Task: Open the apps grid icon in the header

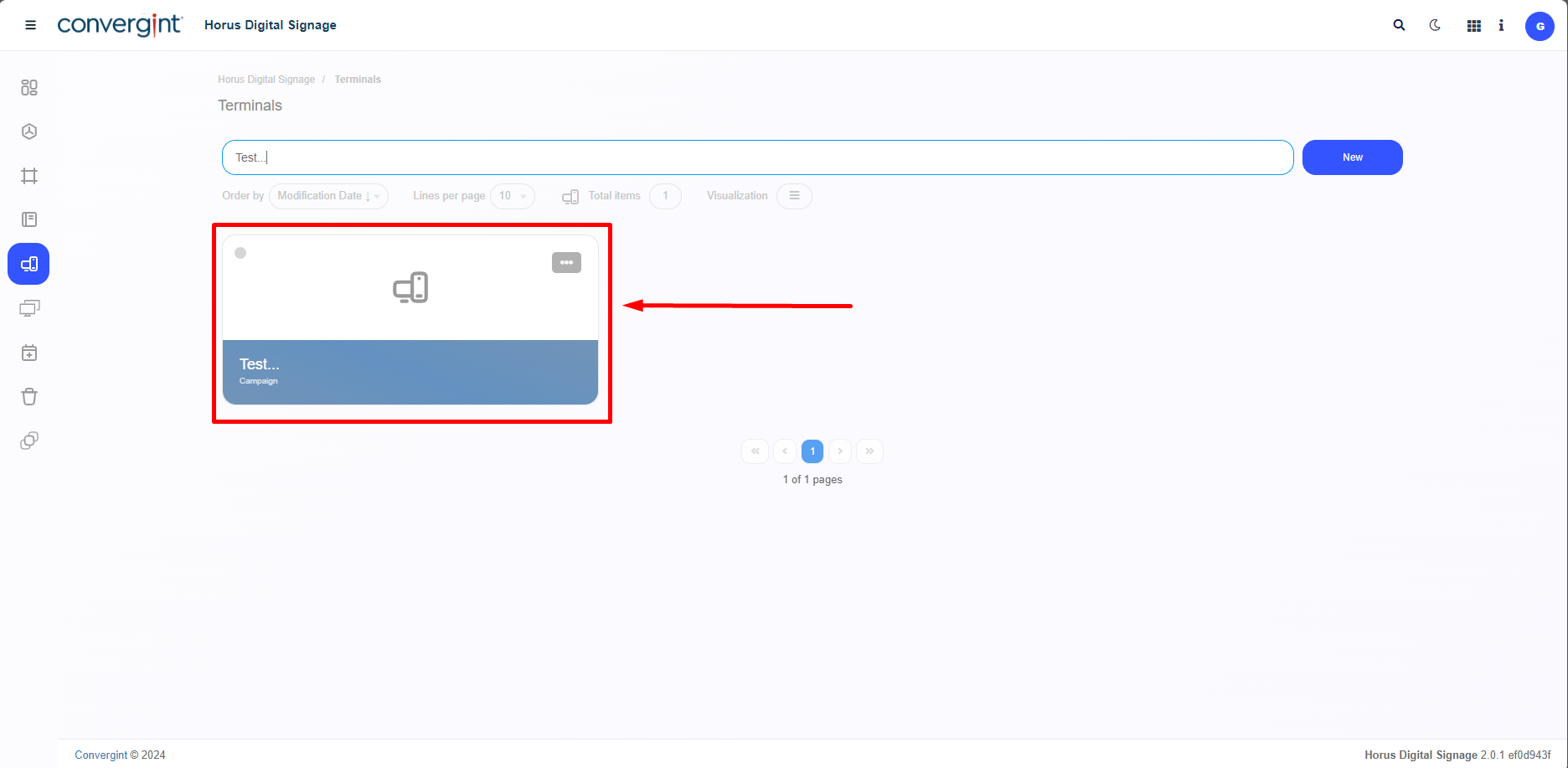Action: click(x=1474, y=26)
